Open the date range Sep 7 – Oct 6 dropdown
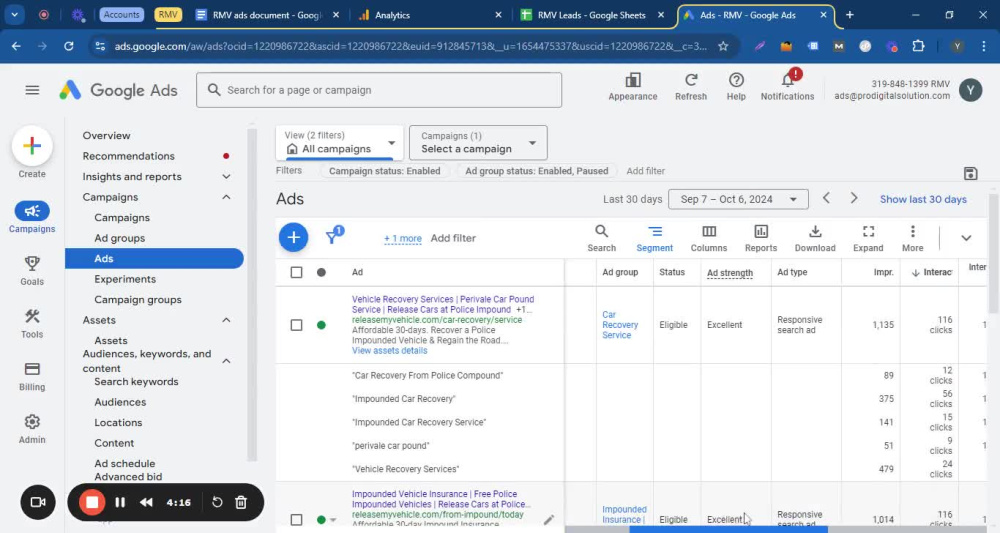 (738, 199)
